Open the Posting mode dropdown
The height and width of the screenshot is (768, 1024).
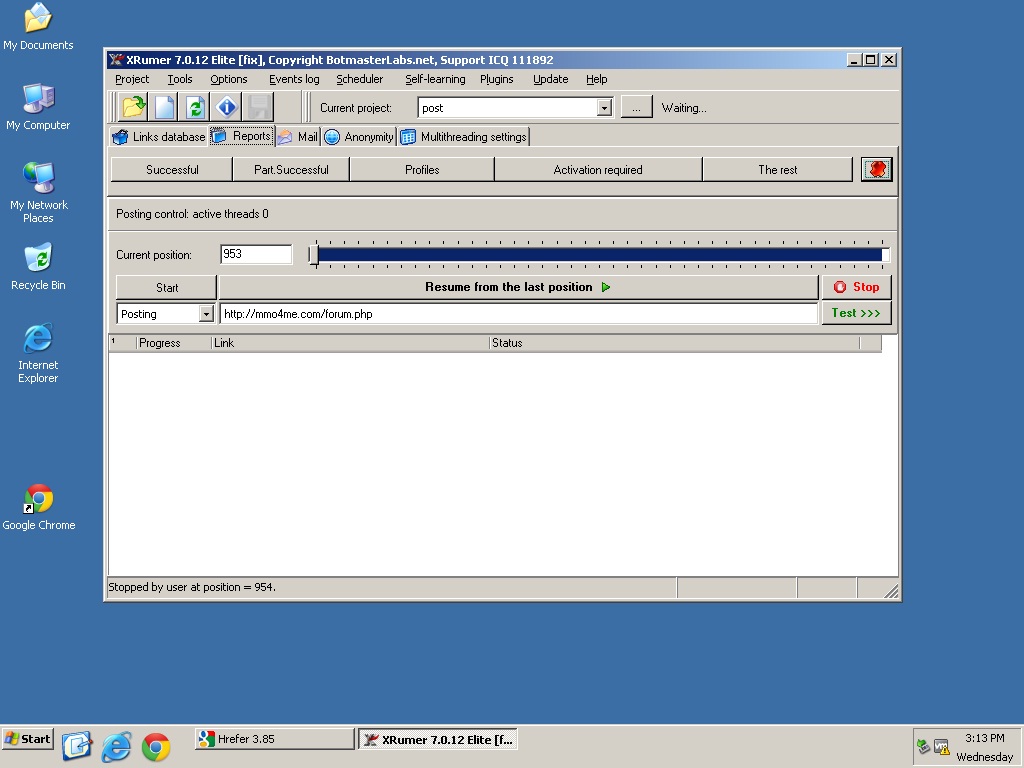206,314
